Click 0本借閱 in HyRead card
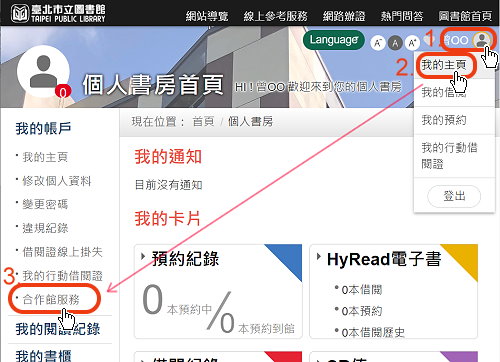Screen dimensions: 500x362 [x=361, y=290]
